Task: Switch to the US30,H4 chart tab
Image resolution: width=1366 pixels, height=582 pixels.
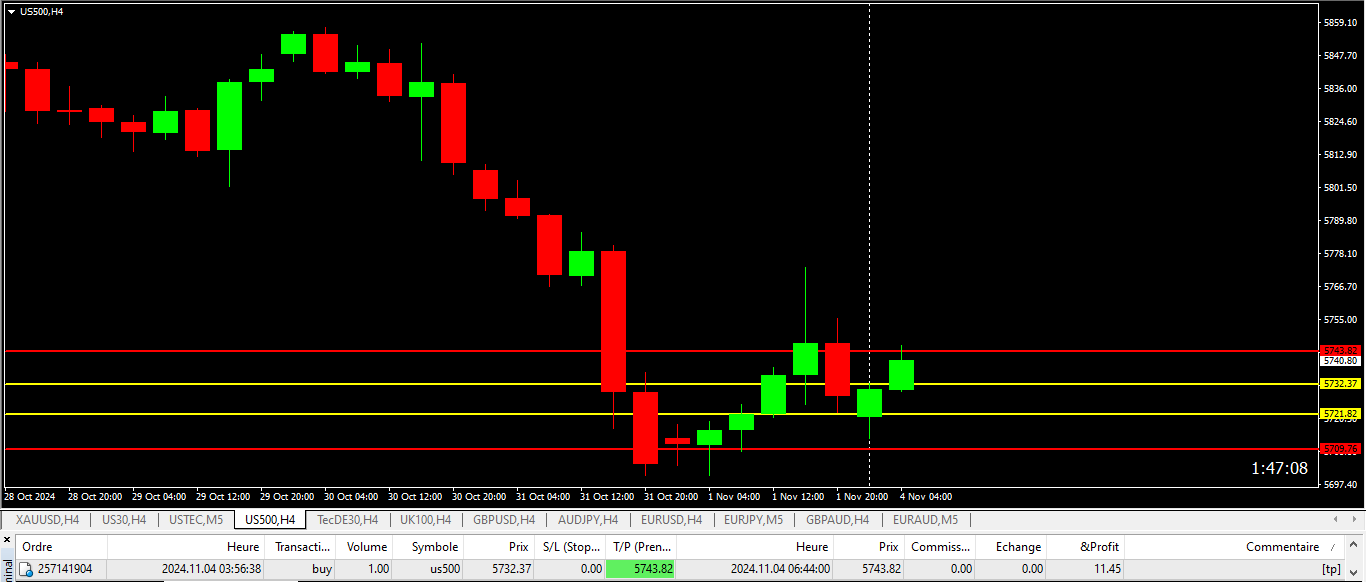Action: [124, 520]
